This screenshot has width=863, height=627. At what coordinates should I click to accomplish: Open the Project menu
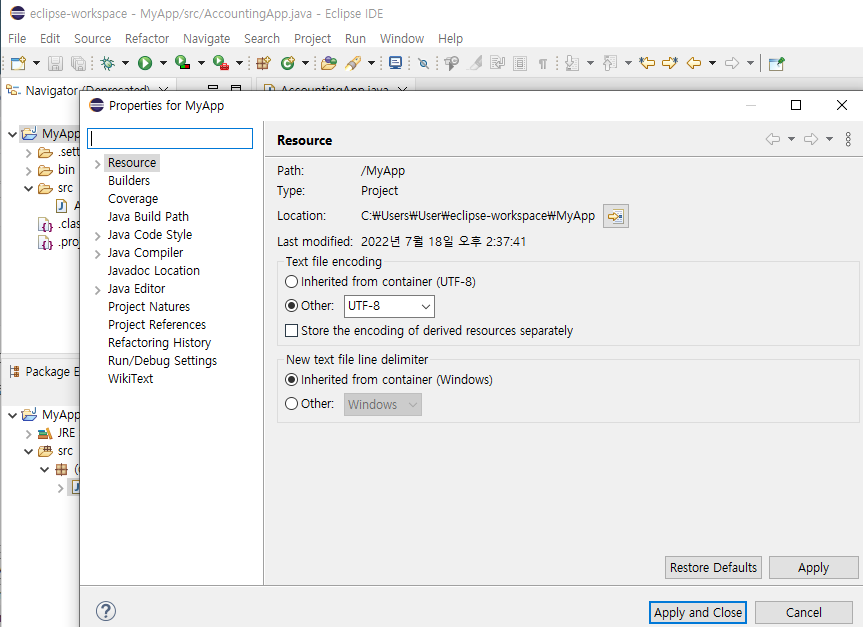pos(313,39)
